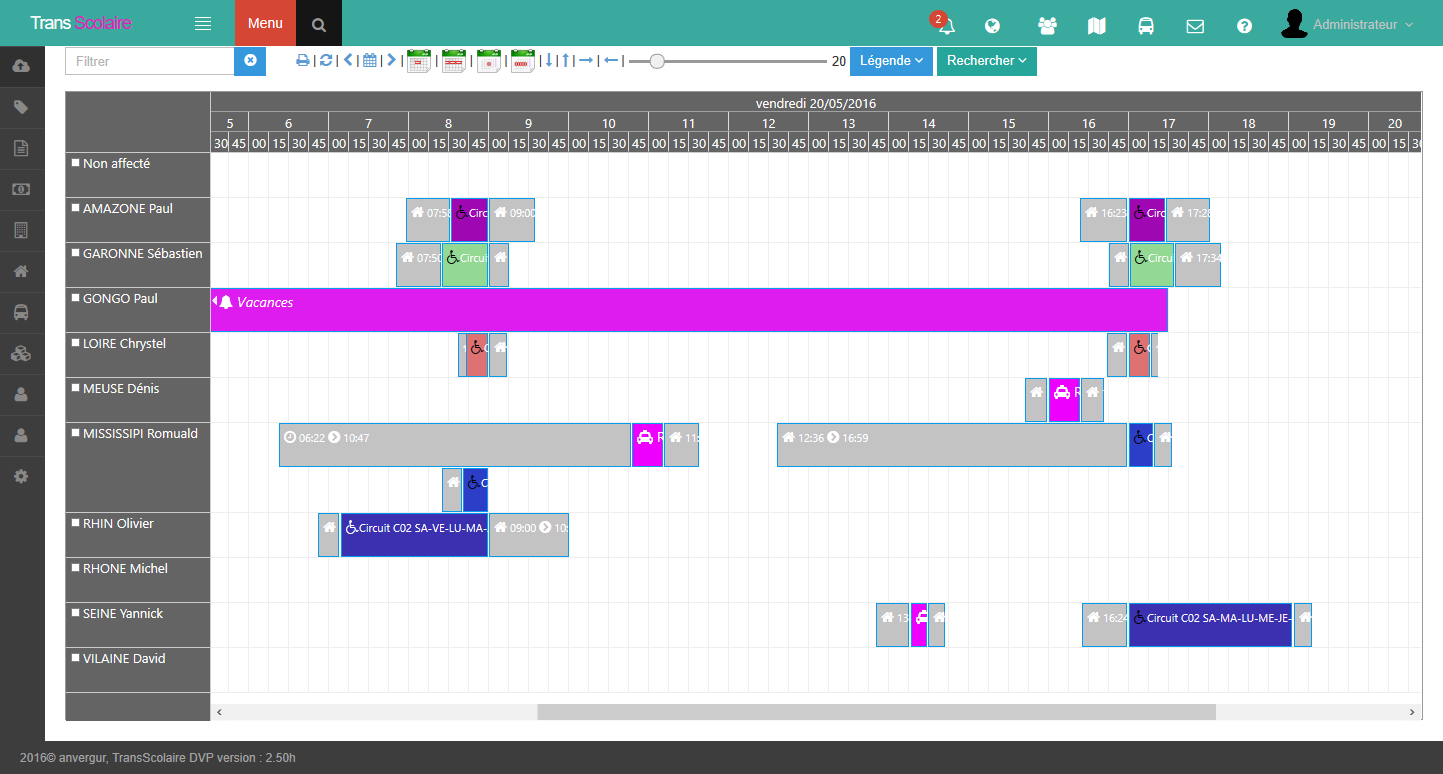
Task: Clear the filter with the X button
Action: coord(250,61)
